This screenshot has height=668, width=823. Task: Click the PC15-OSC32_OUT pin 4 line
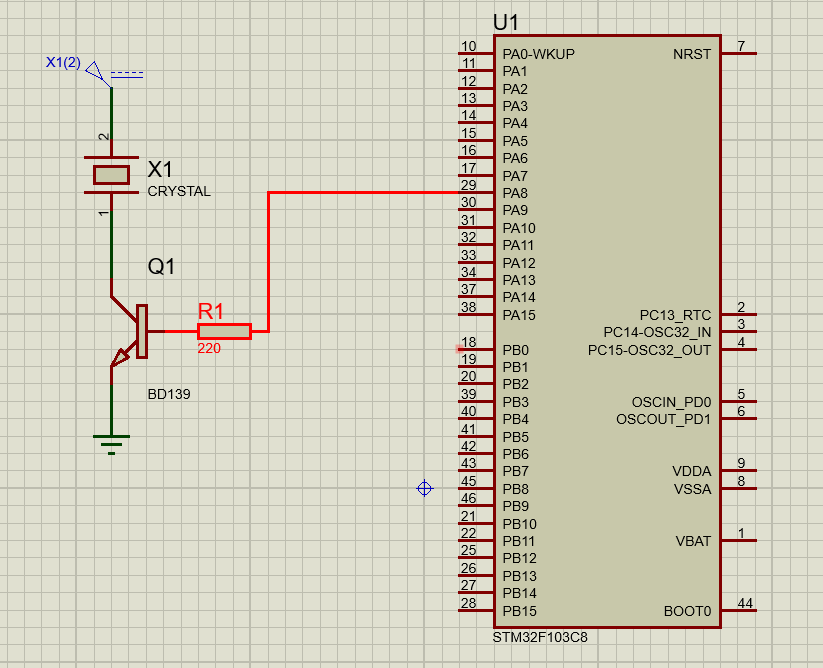click(x=738, y=349)
